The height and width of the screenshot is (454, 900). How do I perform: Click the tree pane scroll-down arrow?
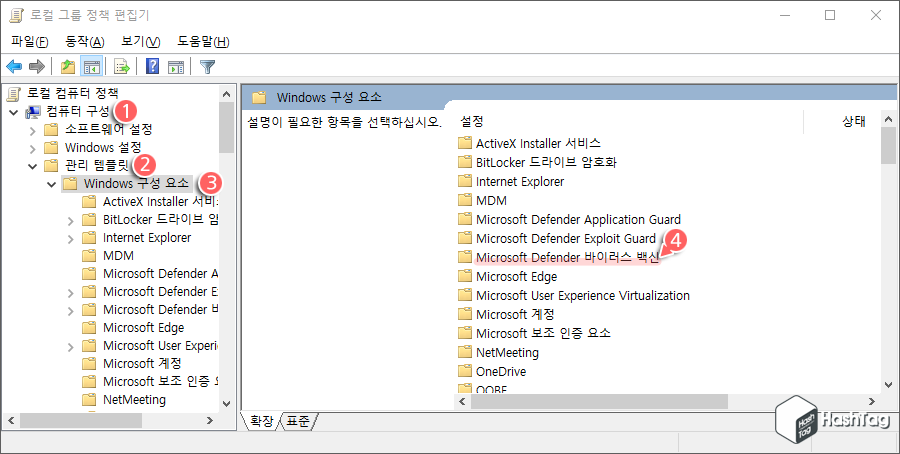pos(227,404)
